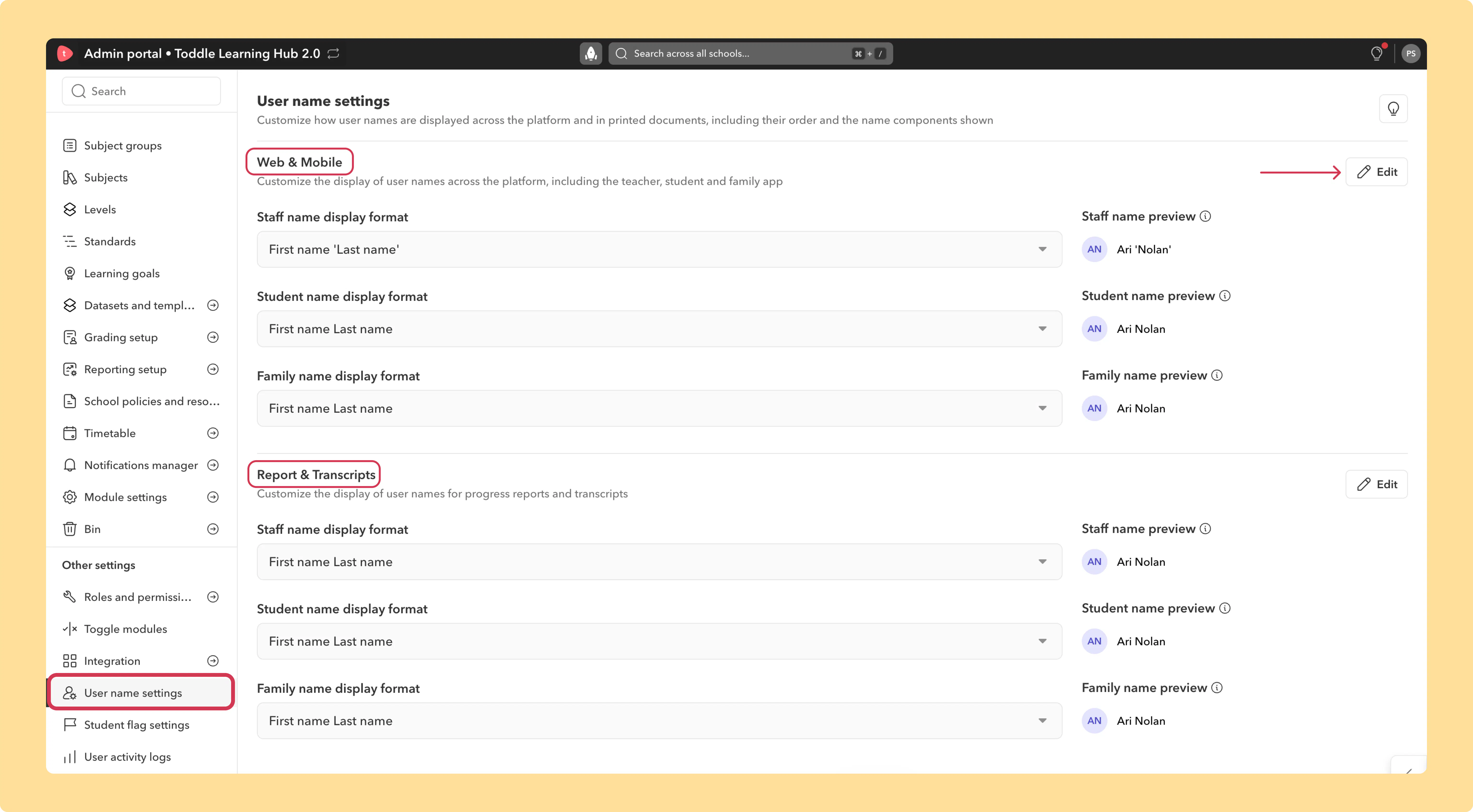Click the Subjects sidebar icon
1473x812 pixels.
(70, 177)
